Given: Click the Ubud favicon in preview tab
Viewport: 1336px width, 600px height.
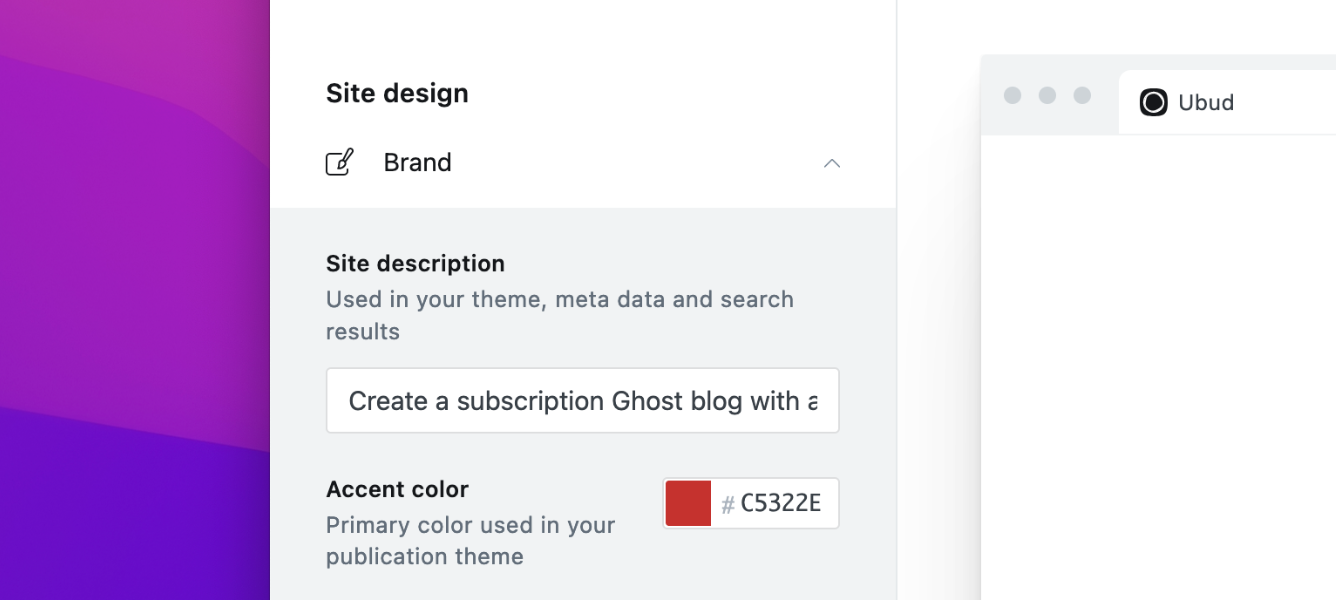Looking at the screenshot, I should 1153,102.
